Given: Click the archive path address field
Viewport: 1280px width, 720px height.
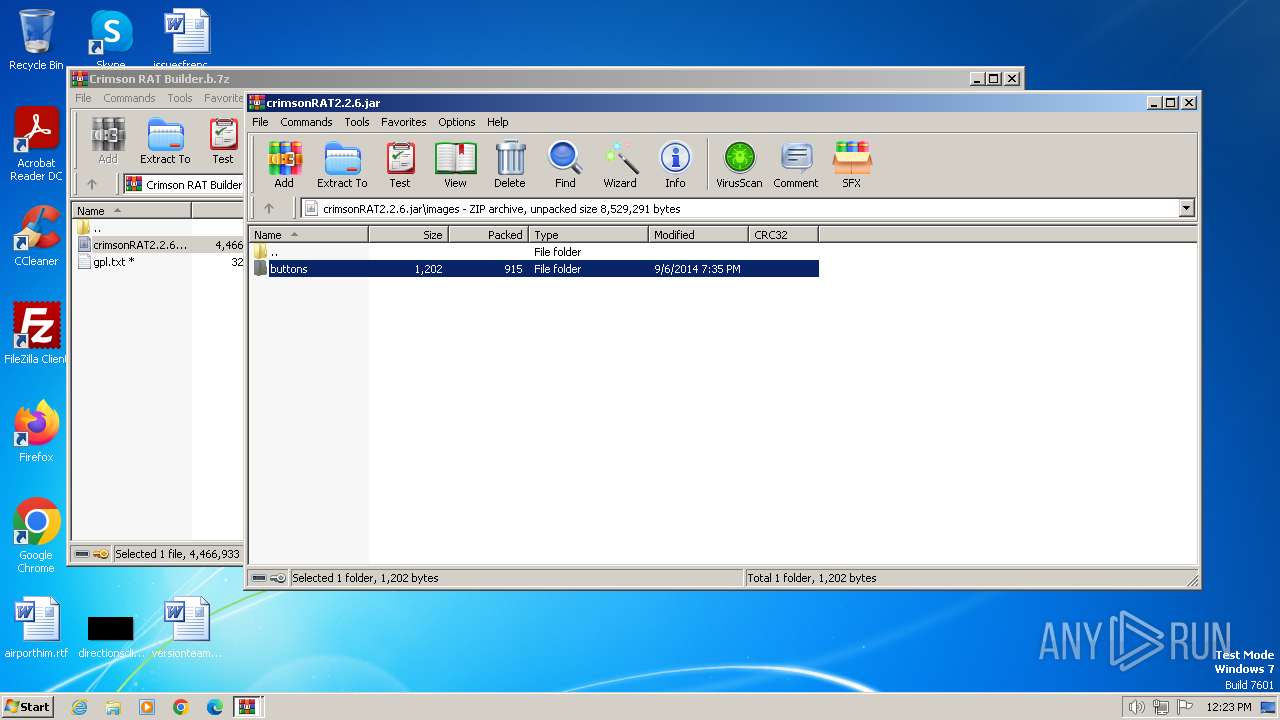Looking at the screenshot, I should click(740, 209).
